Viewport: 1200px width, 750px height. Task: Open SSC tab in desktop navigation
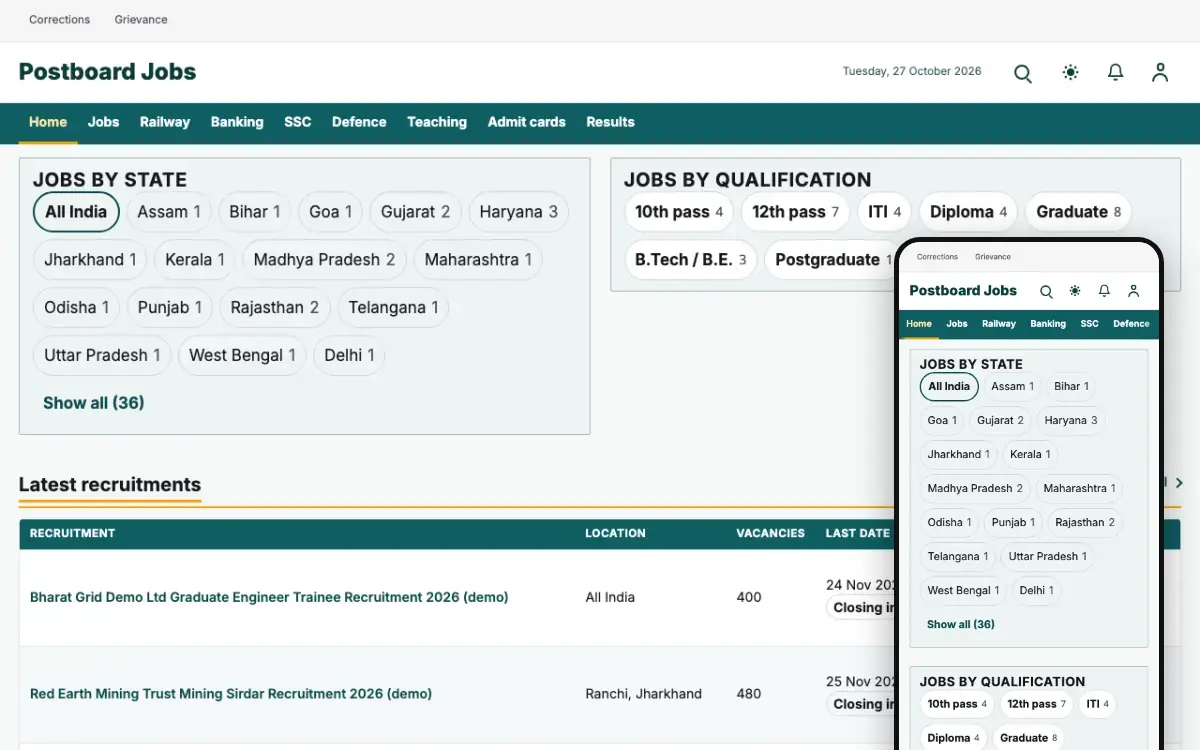tap(298, 122)
